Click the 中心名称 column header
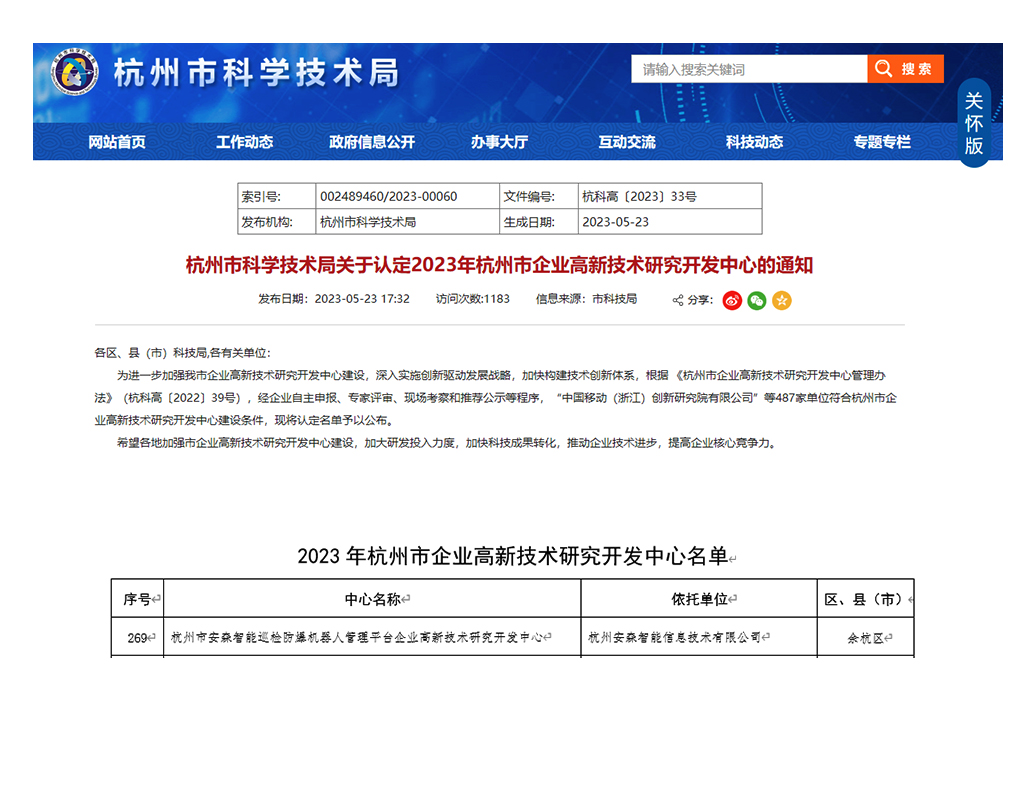This screenshot has width=1036, height=800. pyautogui.click(x=373, y=599)
